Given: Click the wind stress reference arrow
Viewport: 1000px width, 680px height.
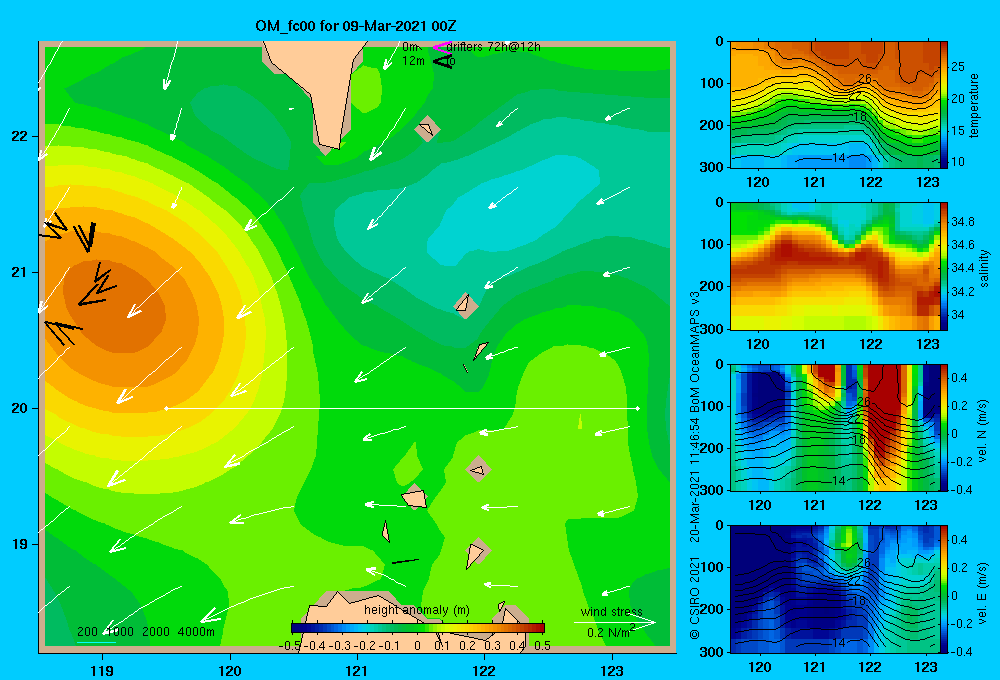Looking at the screenshot, I should click(614, 622).
